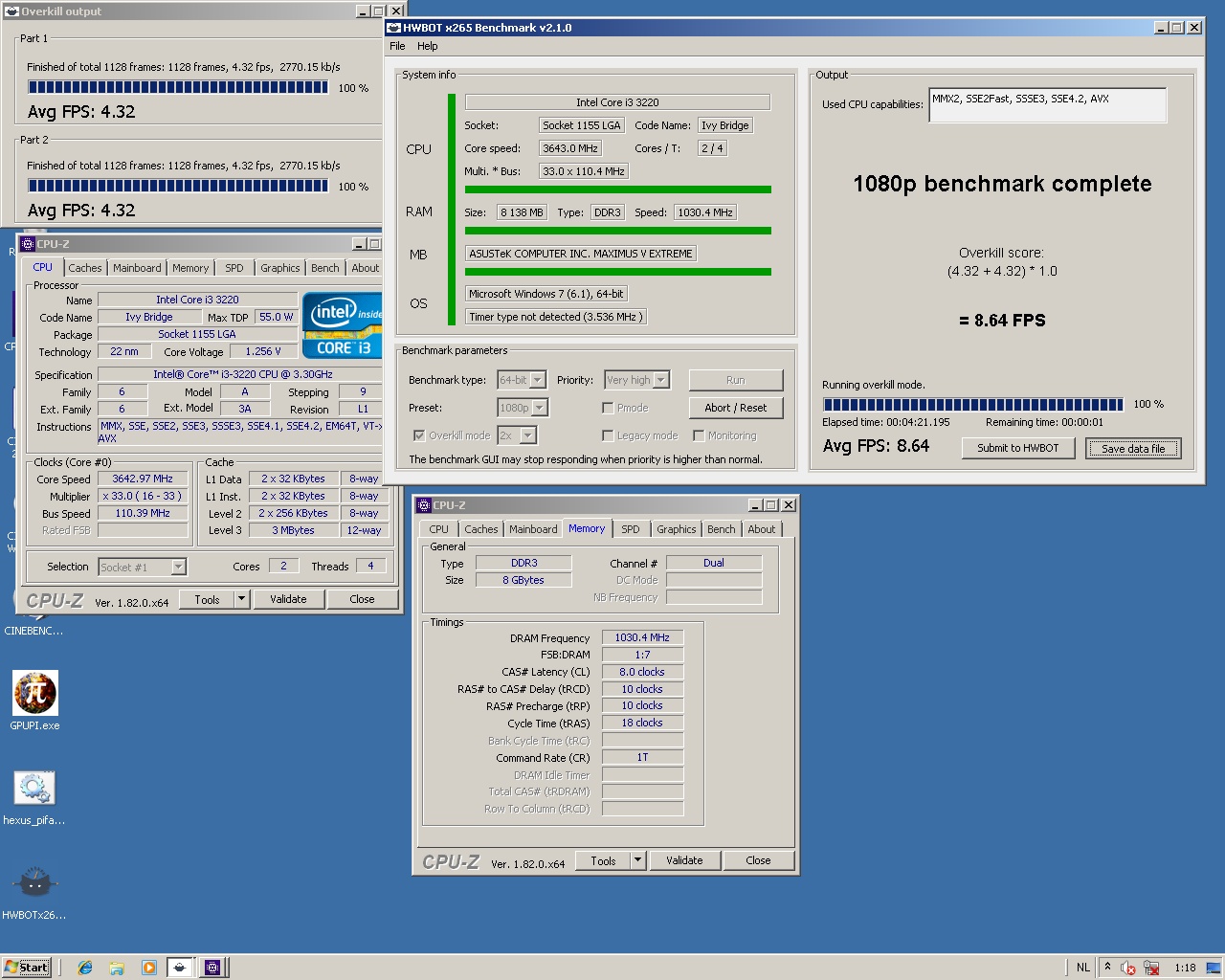Screen dimensions: 1225x980
Task: Switch to Caches tab in CPU-Z CPU window
Action: click(85, 268)
